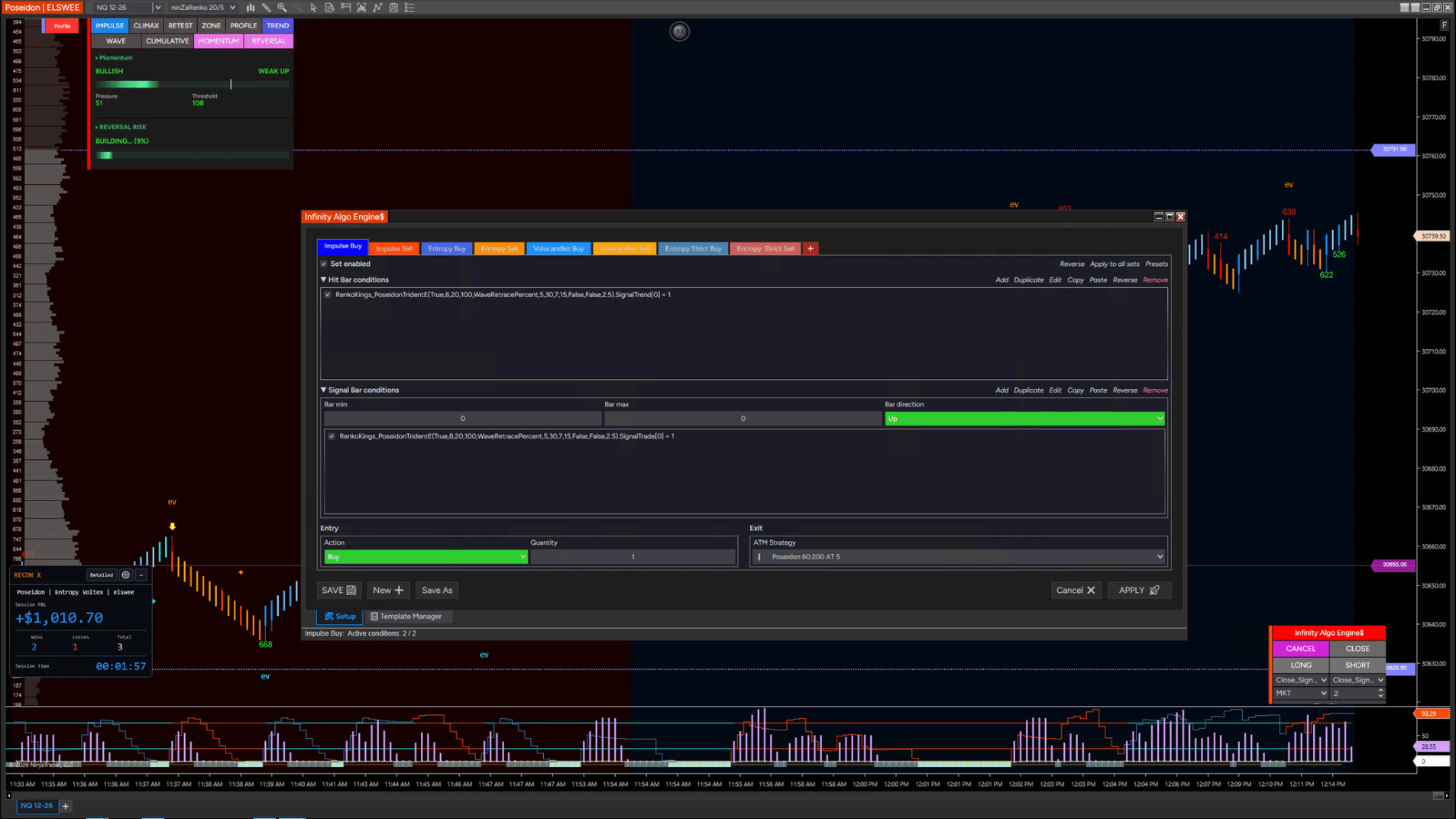The width and height of the screenshot is (1456, 819).
Task: Click the Momentum pressure bar
Action: coord(192,84)
